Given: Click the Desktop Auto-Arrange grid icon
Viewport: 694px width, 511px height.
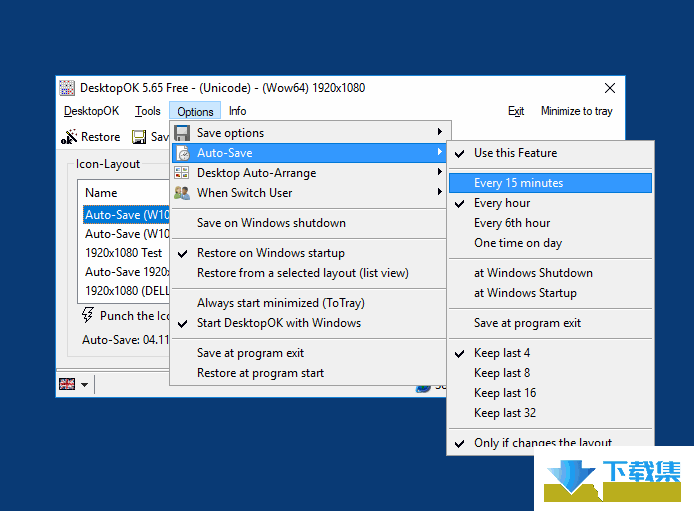Looking at the screenshot, I should pyautogui.click(x=182, y=173).
